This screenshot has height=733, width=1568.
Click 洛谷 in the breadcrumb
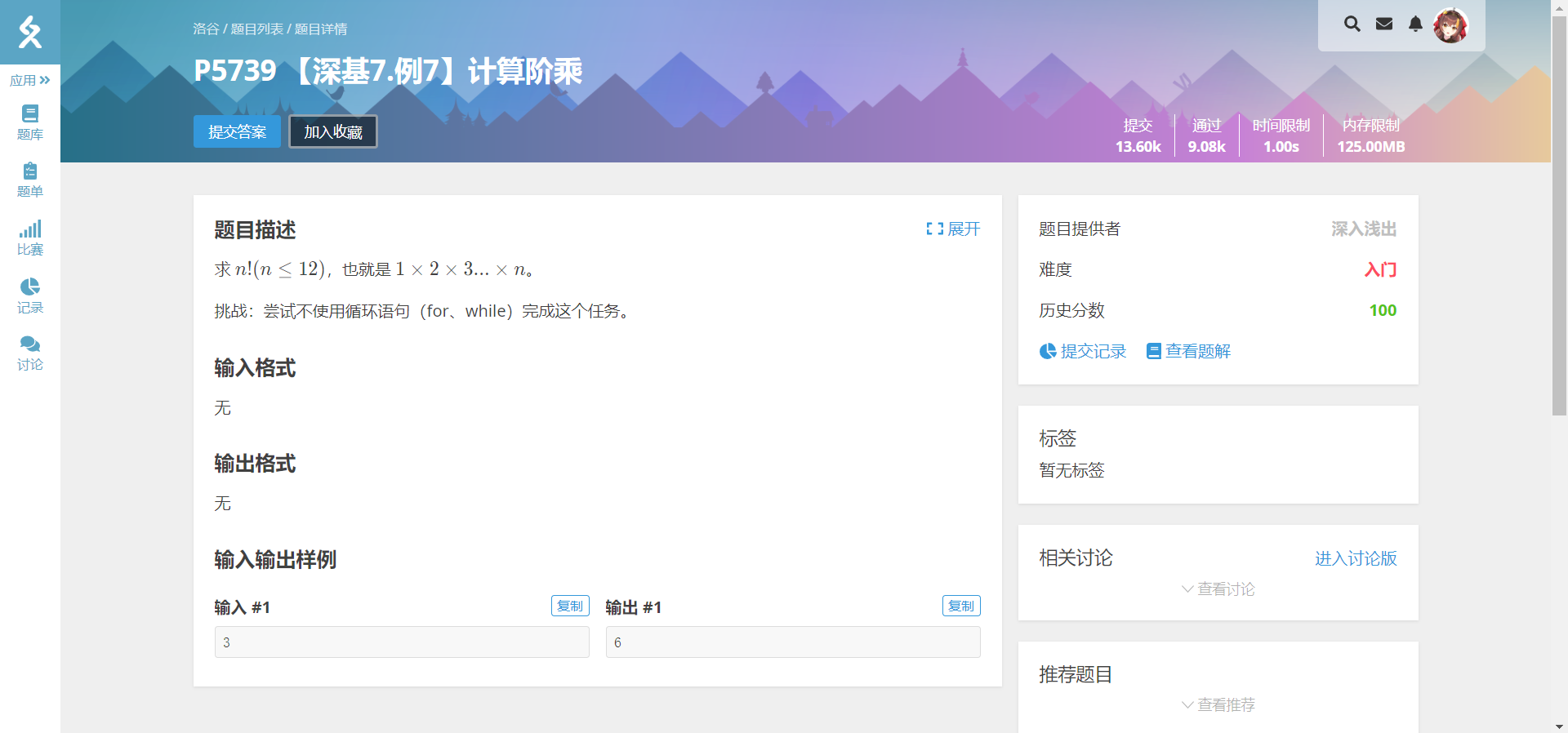[206, 29]
